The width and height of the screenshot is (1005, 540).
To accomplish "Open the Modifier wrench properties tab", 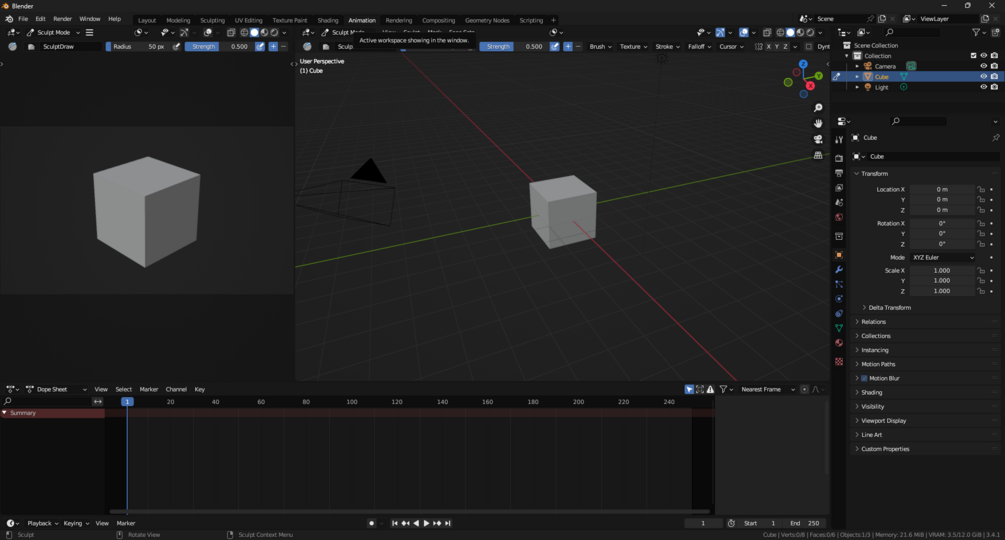I will 839,270.
